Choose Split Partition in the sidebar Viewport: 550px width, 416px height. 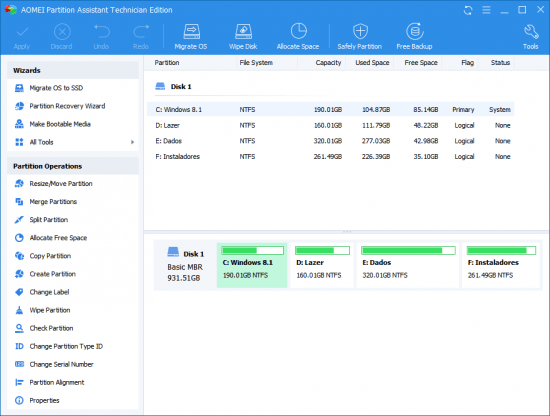(x=48, y=220)
